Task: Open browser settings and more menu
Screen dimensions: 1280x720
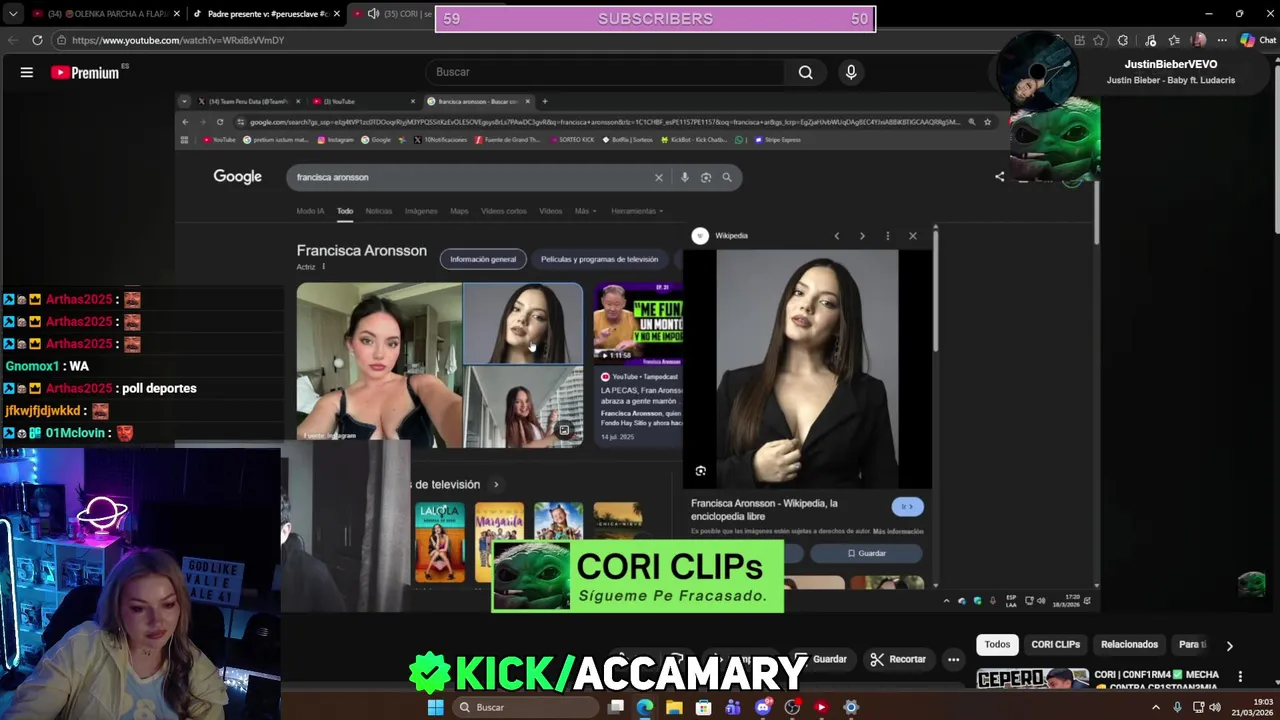Action: 1222,40
